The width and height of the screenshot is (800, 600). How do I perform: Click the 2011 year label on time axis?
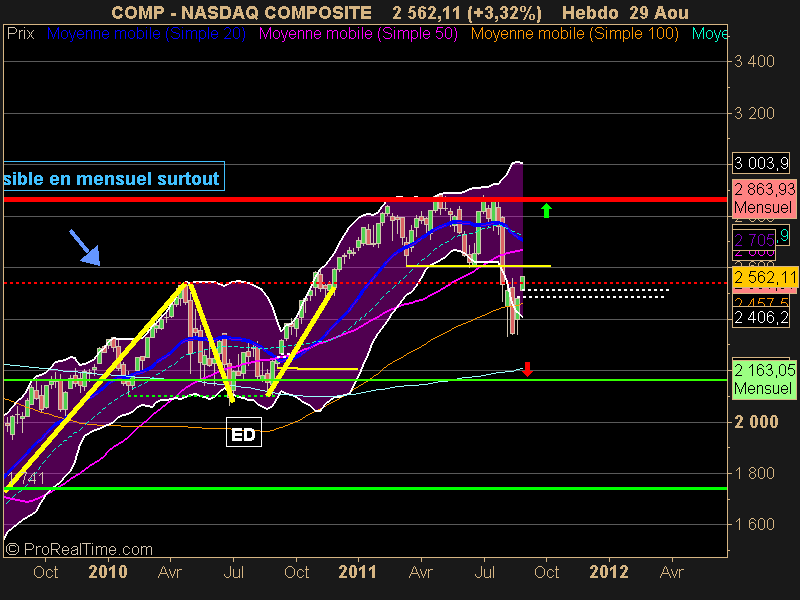357,572
